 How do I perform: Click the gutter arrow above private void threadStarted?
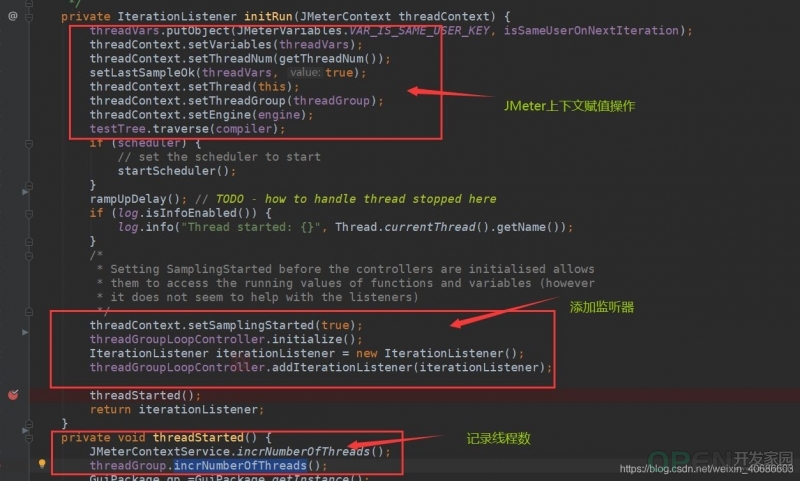[x=25, y=430]
